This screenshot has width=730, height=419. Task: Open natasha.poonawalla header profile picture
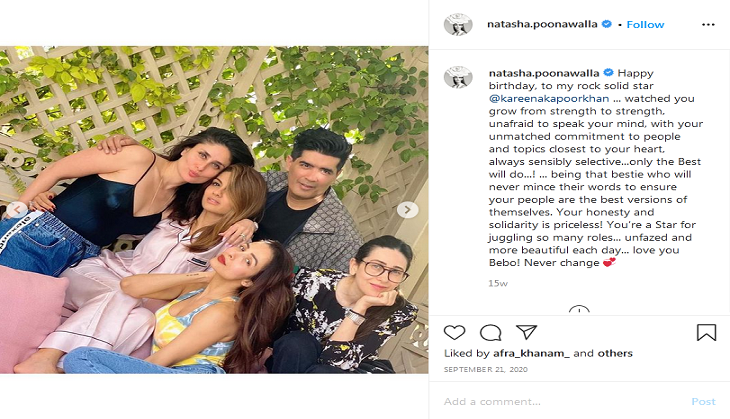coord(458,24)
